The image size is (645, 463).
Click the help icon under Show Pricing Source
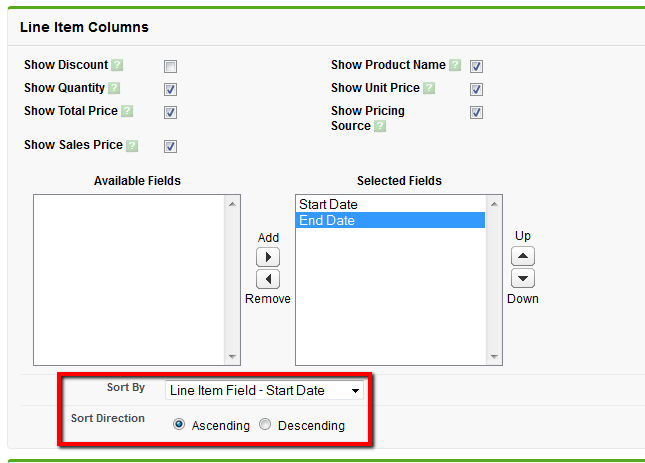click(x=380, y=126)
